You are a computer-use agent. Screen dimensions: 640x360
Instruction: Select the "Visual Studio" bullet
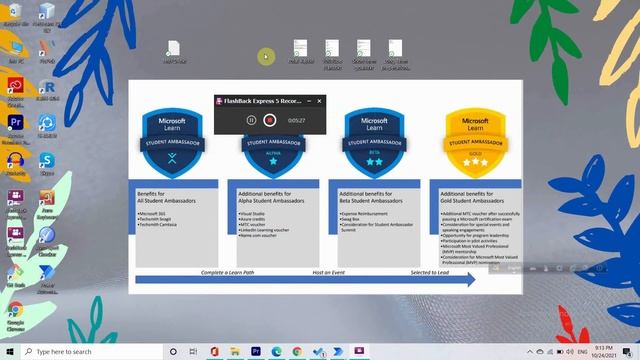[x=252, y=213]
